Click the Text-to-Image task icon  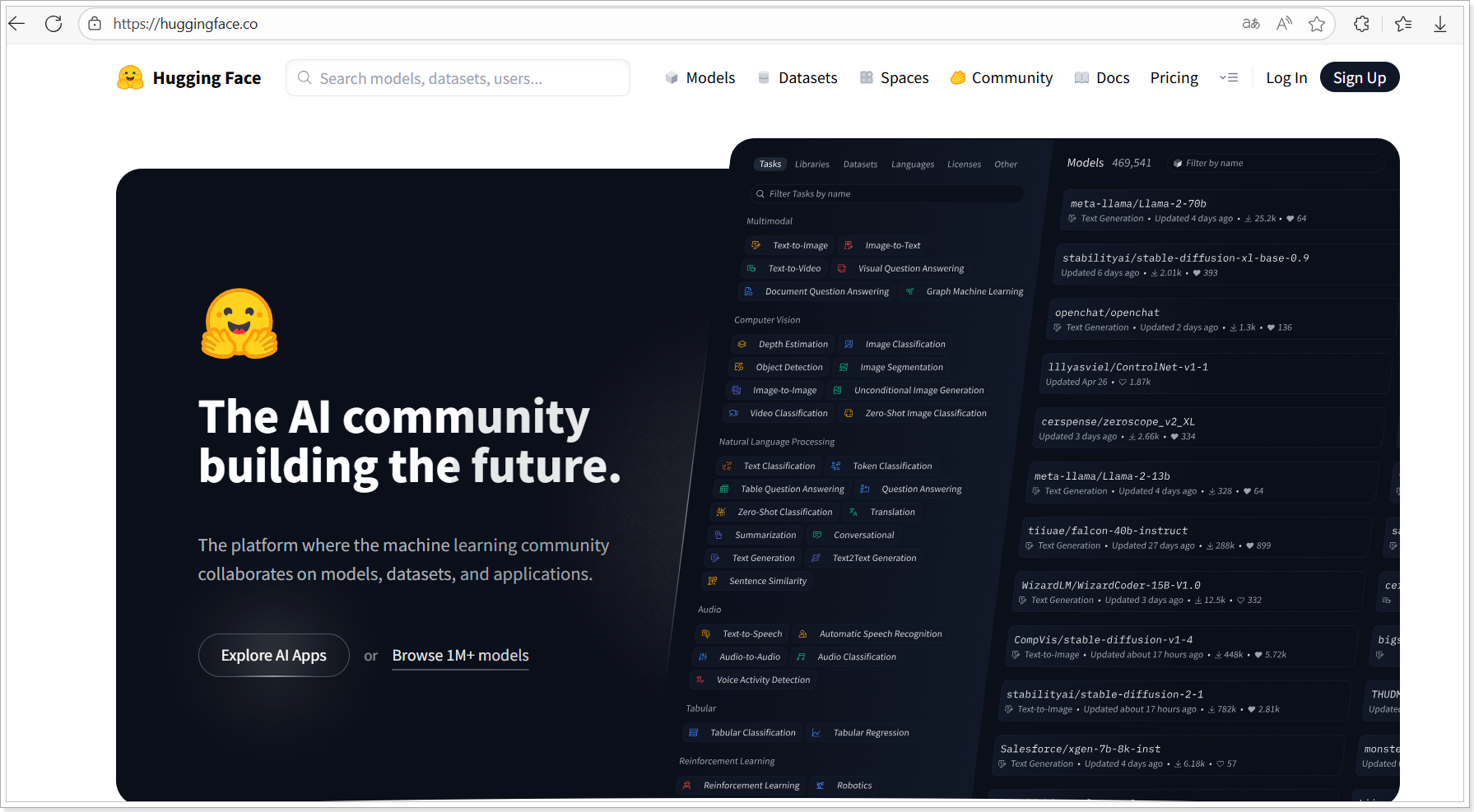point(756,245)
